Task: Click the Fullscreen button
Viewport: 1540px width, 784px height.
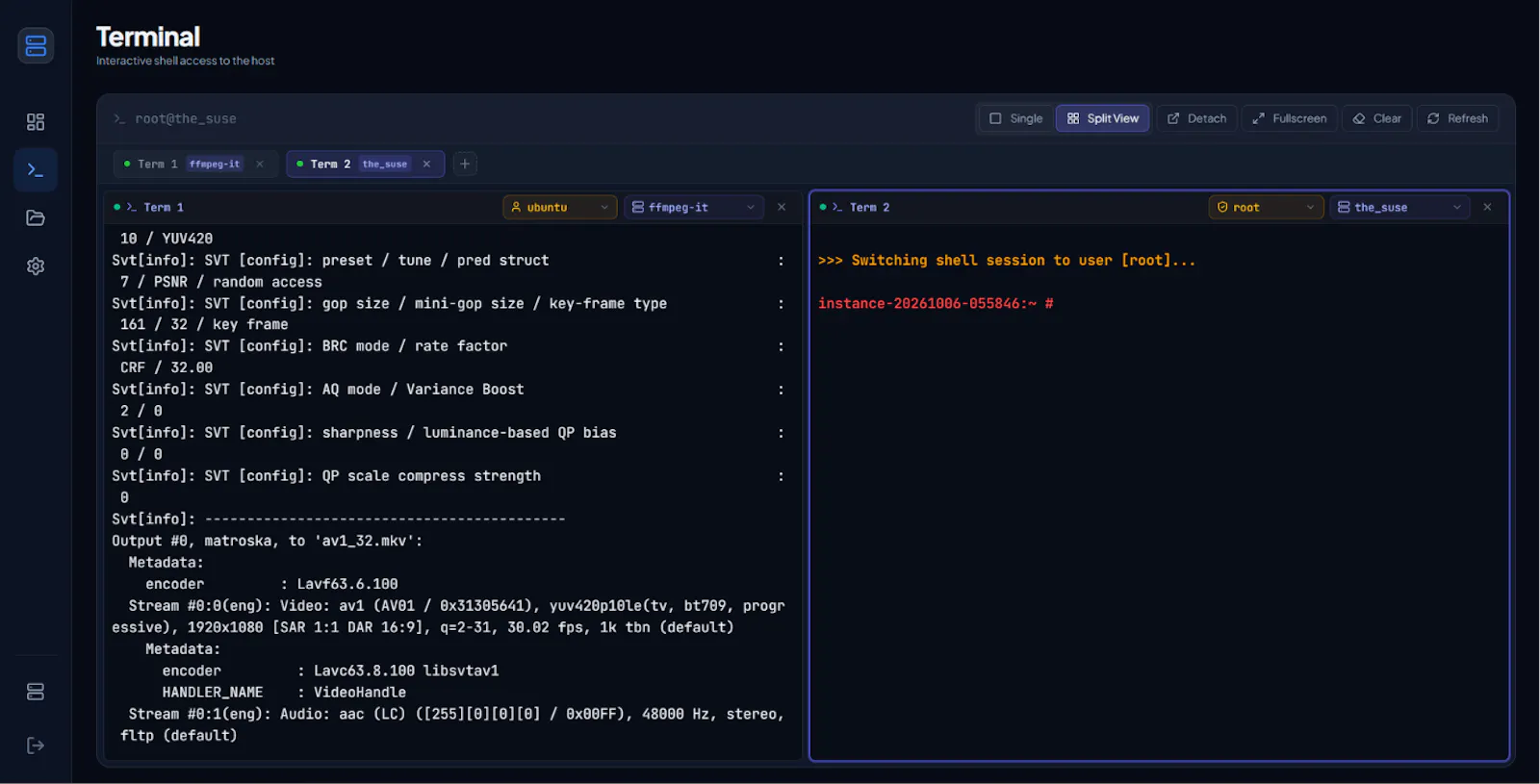Action: point(1290,118)
